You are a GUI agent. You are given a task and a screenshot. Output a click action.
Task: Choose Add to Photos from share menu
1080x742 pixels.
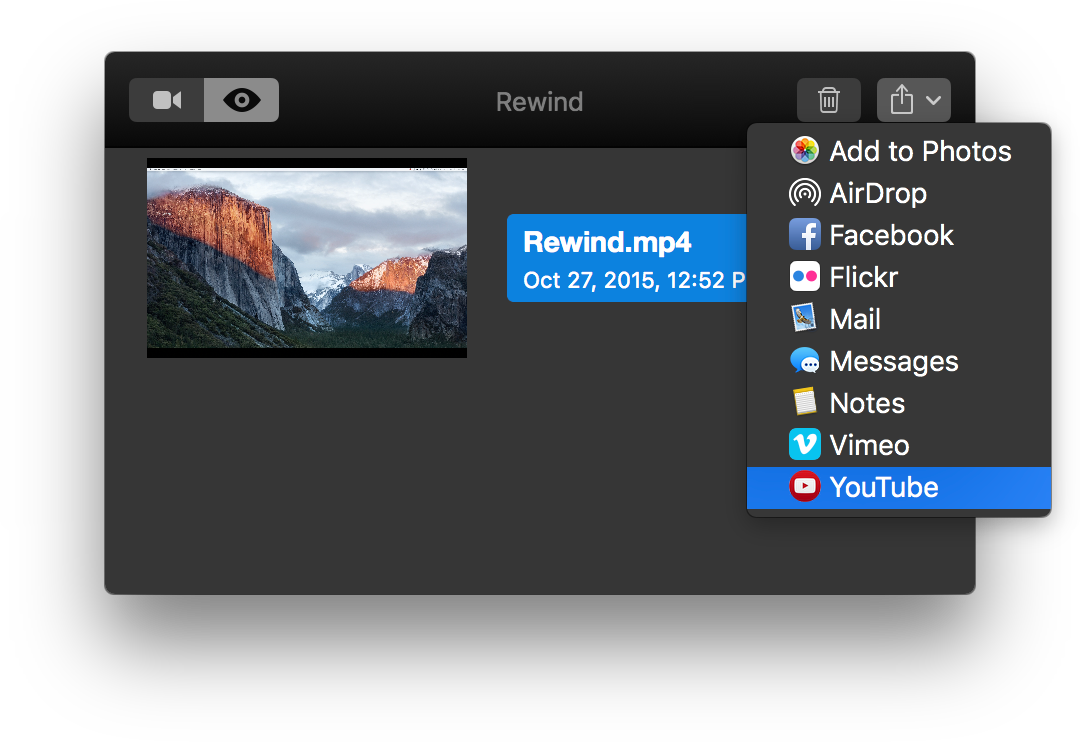click(899, 151)
